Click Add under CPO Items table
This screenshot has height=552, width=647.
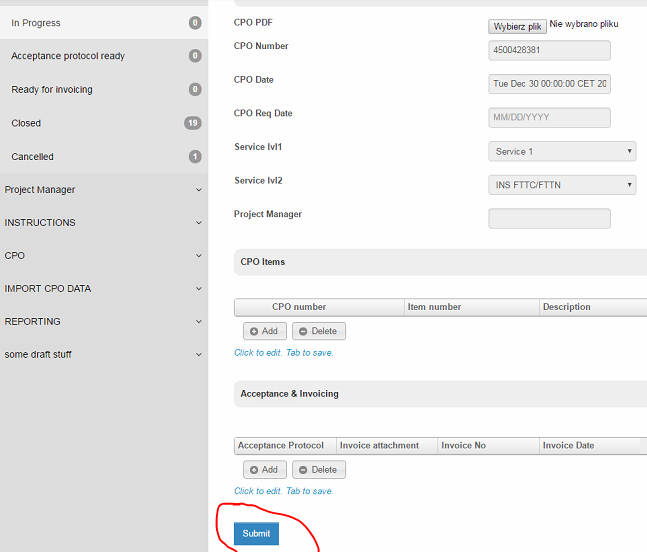click(x=265, y=331)
